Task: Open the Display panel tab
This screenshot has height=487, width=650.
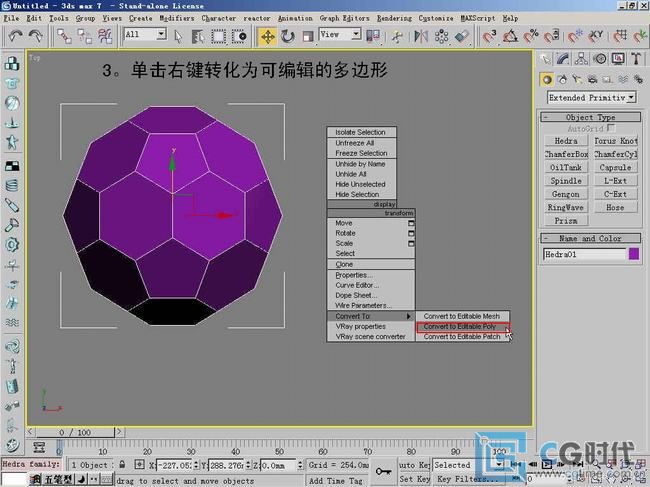Action: [618, 58]
